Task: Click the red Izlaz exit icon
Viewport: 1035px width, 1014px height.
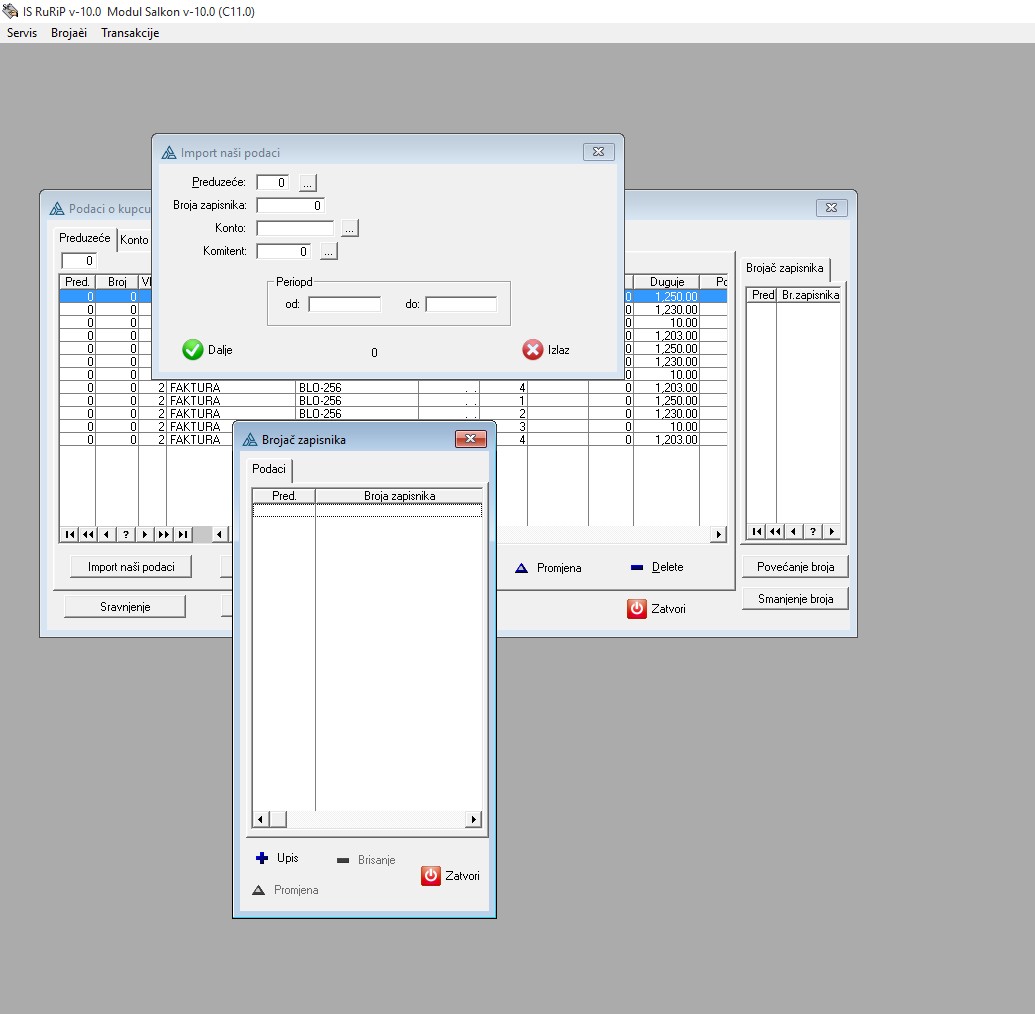Action: (x=532, y=350)
